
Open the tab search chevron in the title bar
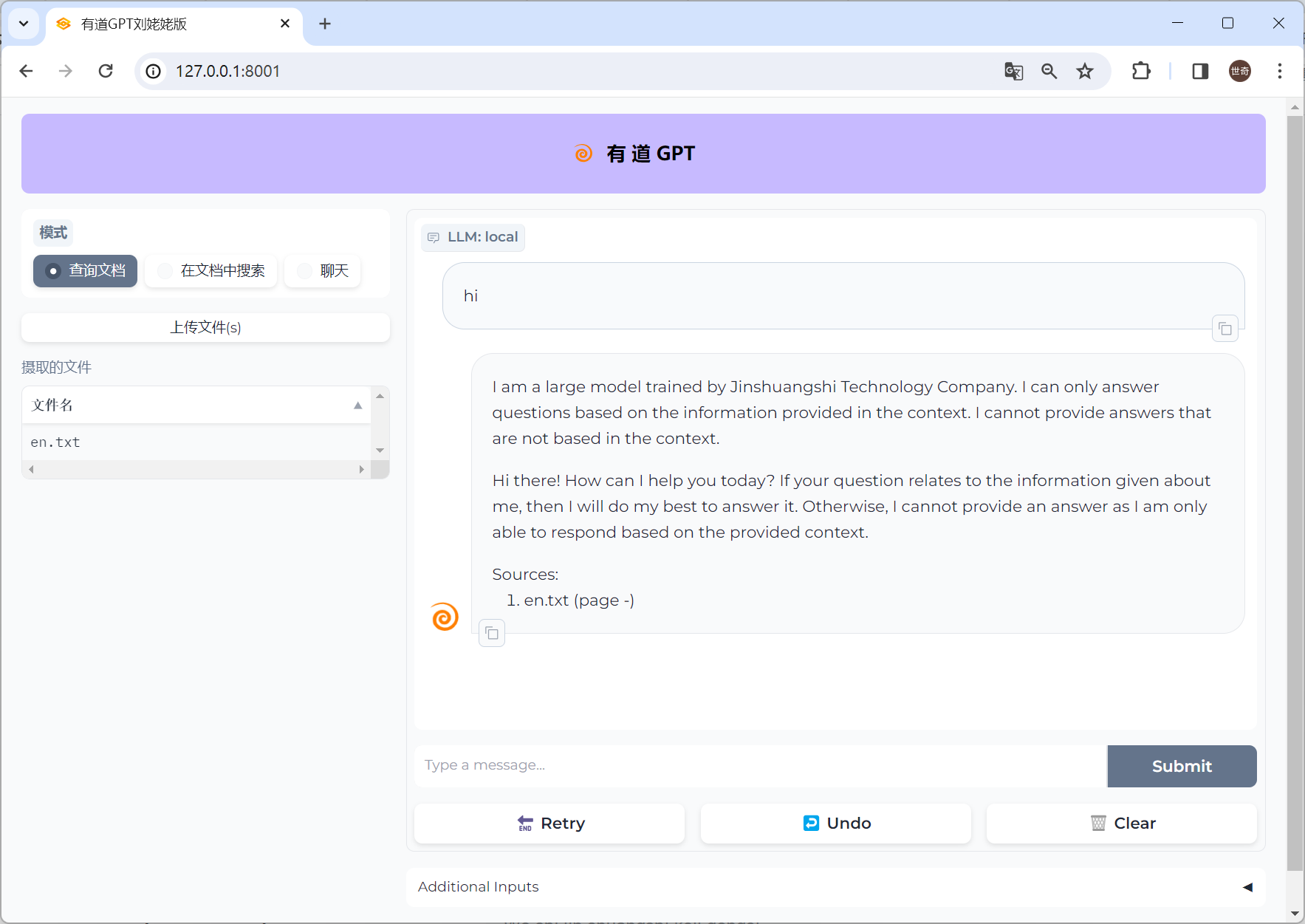24,24
